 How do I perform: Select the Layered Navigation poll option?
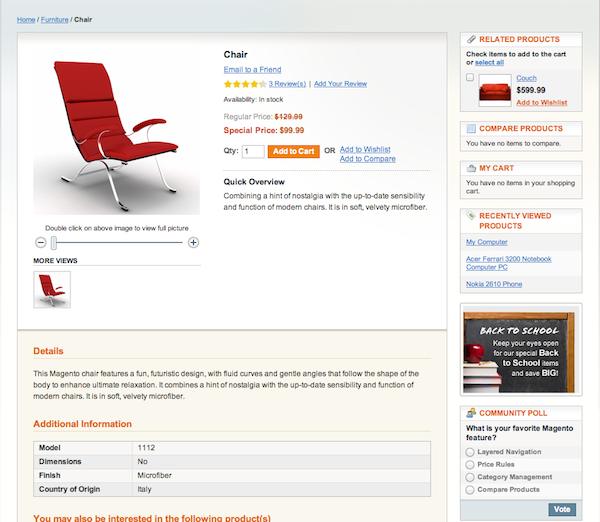coord(470,452)
